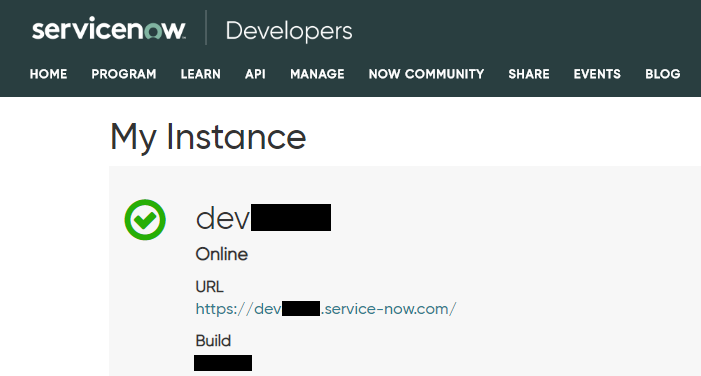
Task: Go to the EVENTS menu item
Action: click(x=597, y=74)
